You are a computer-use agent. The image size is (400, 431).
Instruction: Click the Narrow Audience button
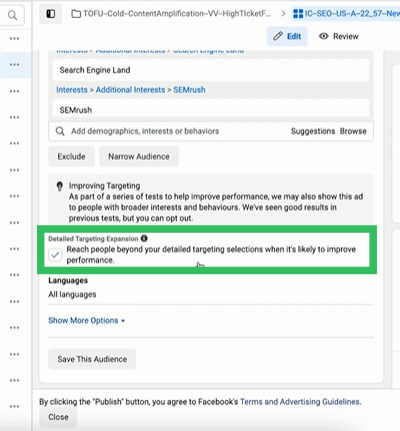point(139,156)
